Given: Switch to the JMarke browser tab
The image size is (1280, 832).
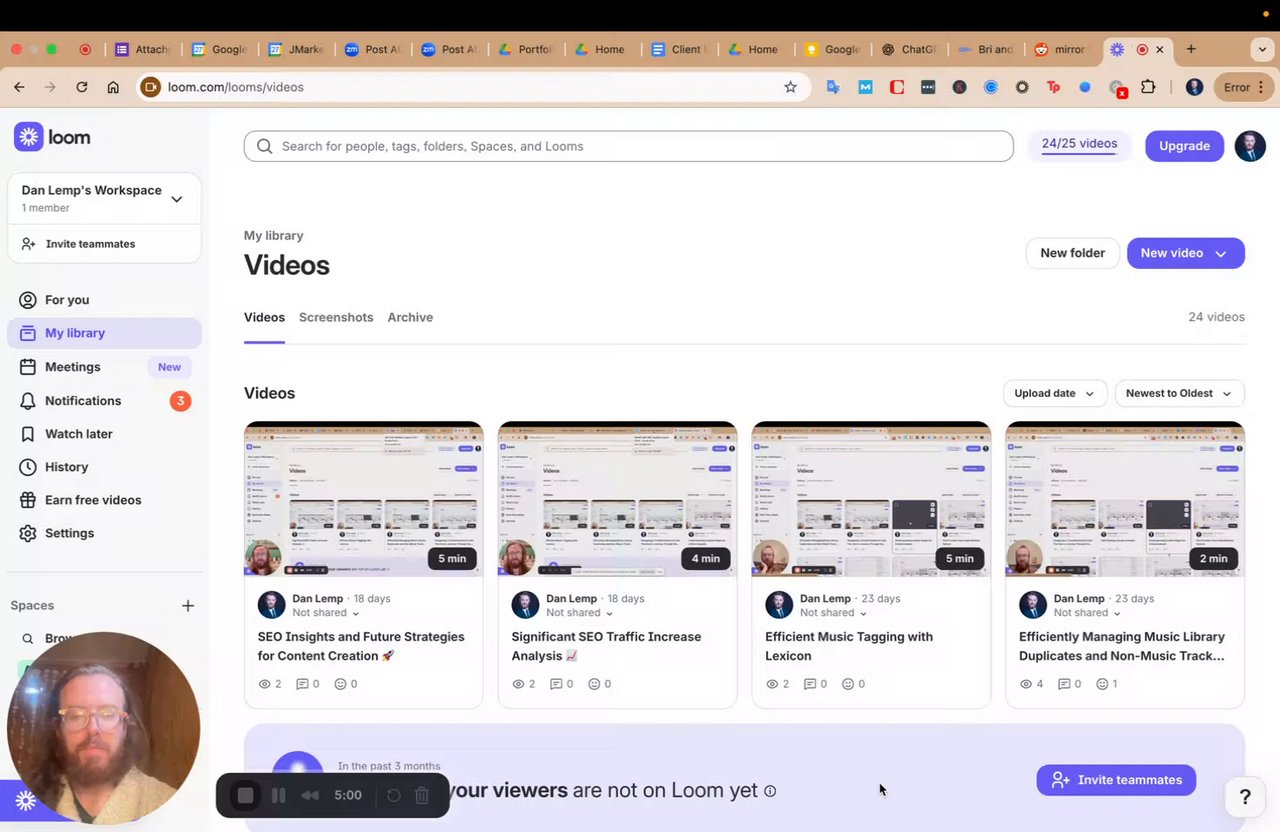Looking at the screenshot, I should pos(295,49).
